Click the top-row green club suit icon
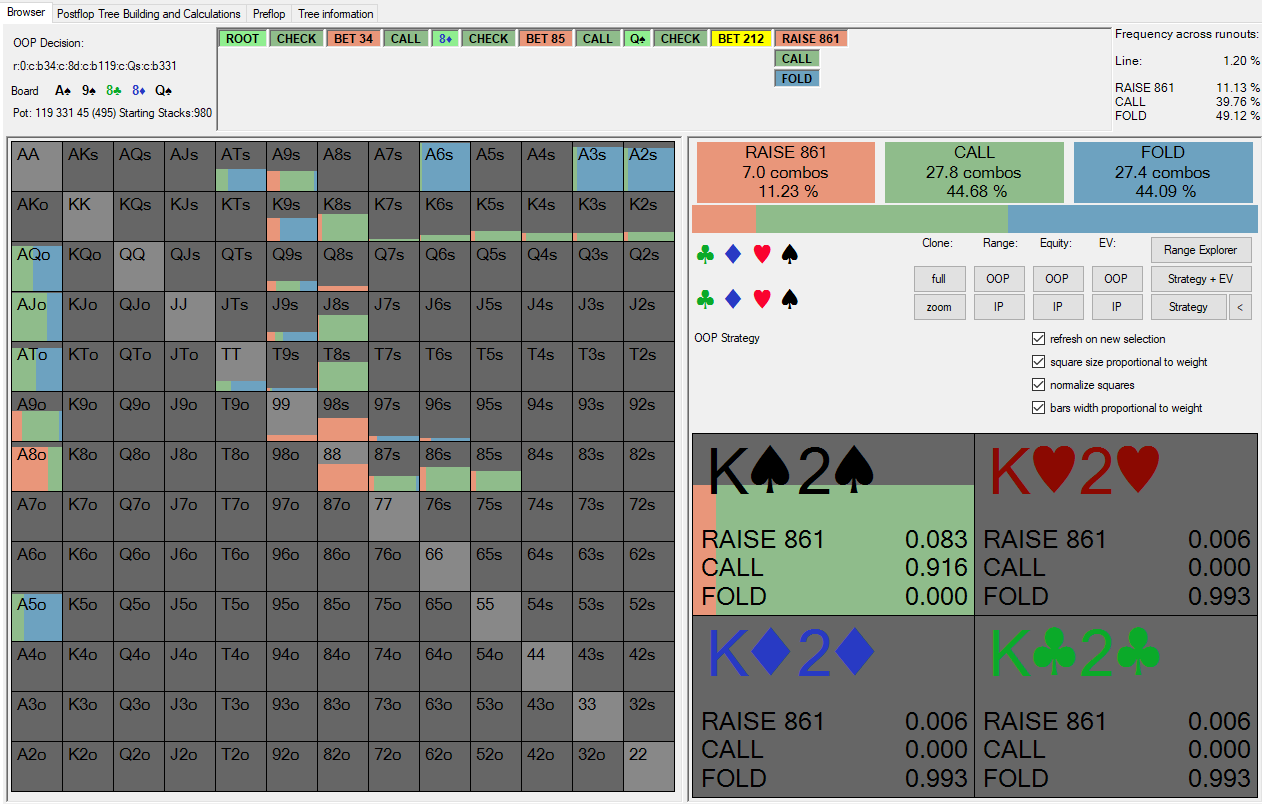The width and height of the screenshot is (1262, 804). point(706,255)
